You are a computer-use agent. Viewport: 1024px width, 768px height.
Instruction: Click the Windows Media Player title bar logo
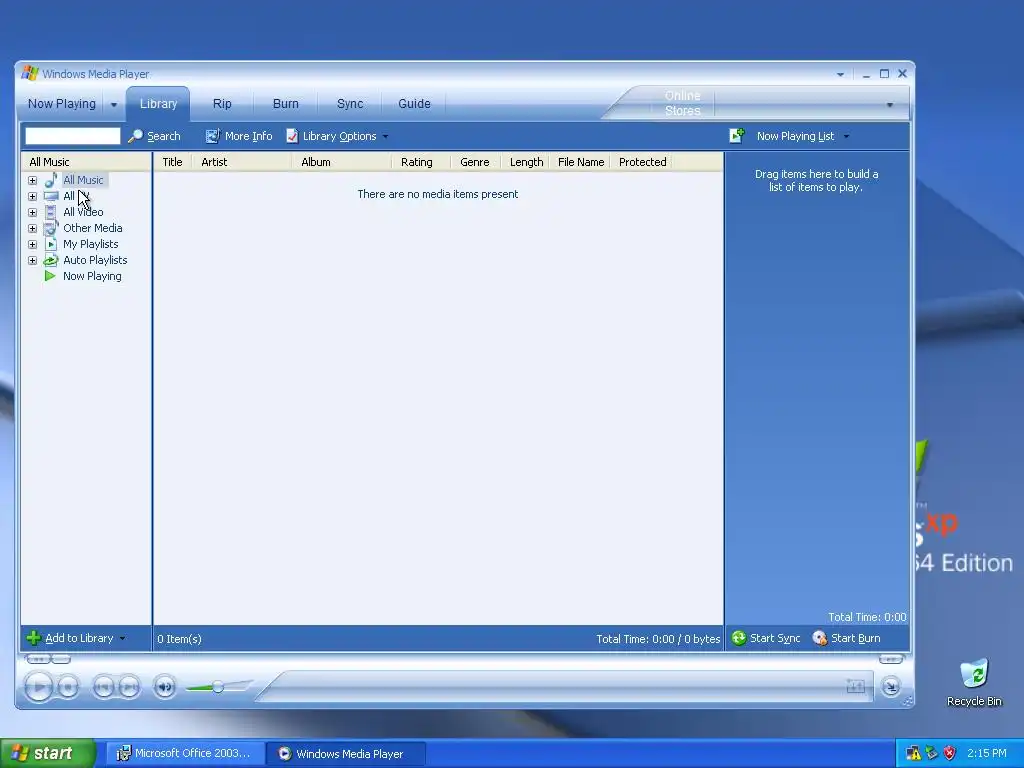30,72
